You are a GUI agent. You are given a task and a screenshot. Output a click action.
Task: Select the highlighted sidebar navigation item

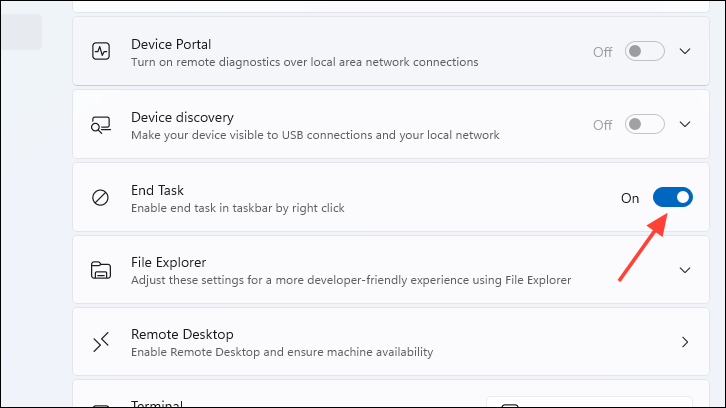pos(20,32)
